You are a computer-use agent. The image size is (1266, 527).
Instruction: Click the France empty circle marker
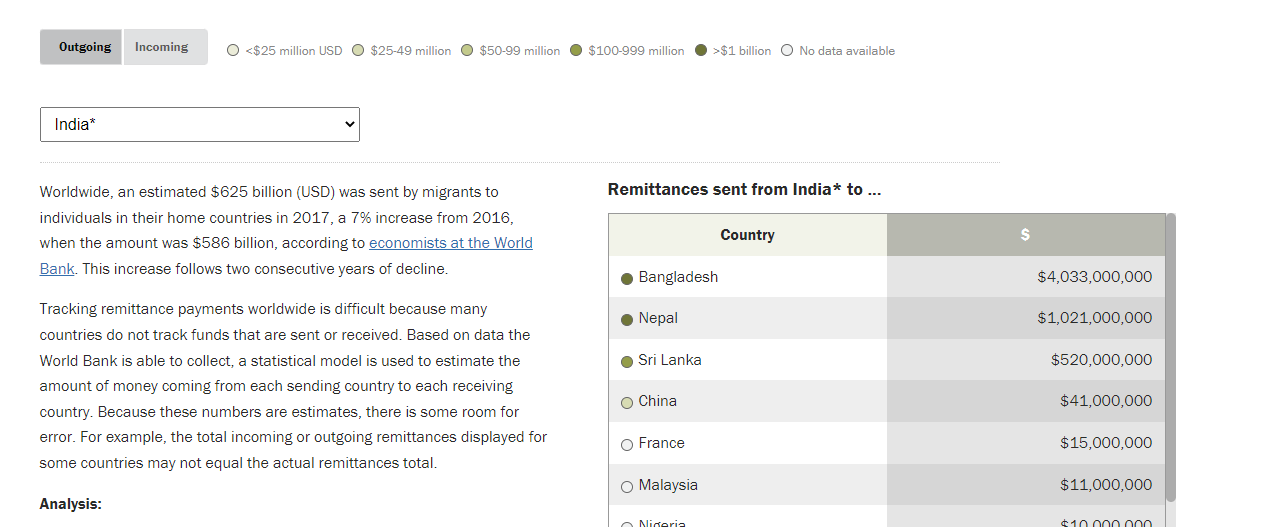coord(627,445)
